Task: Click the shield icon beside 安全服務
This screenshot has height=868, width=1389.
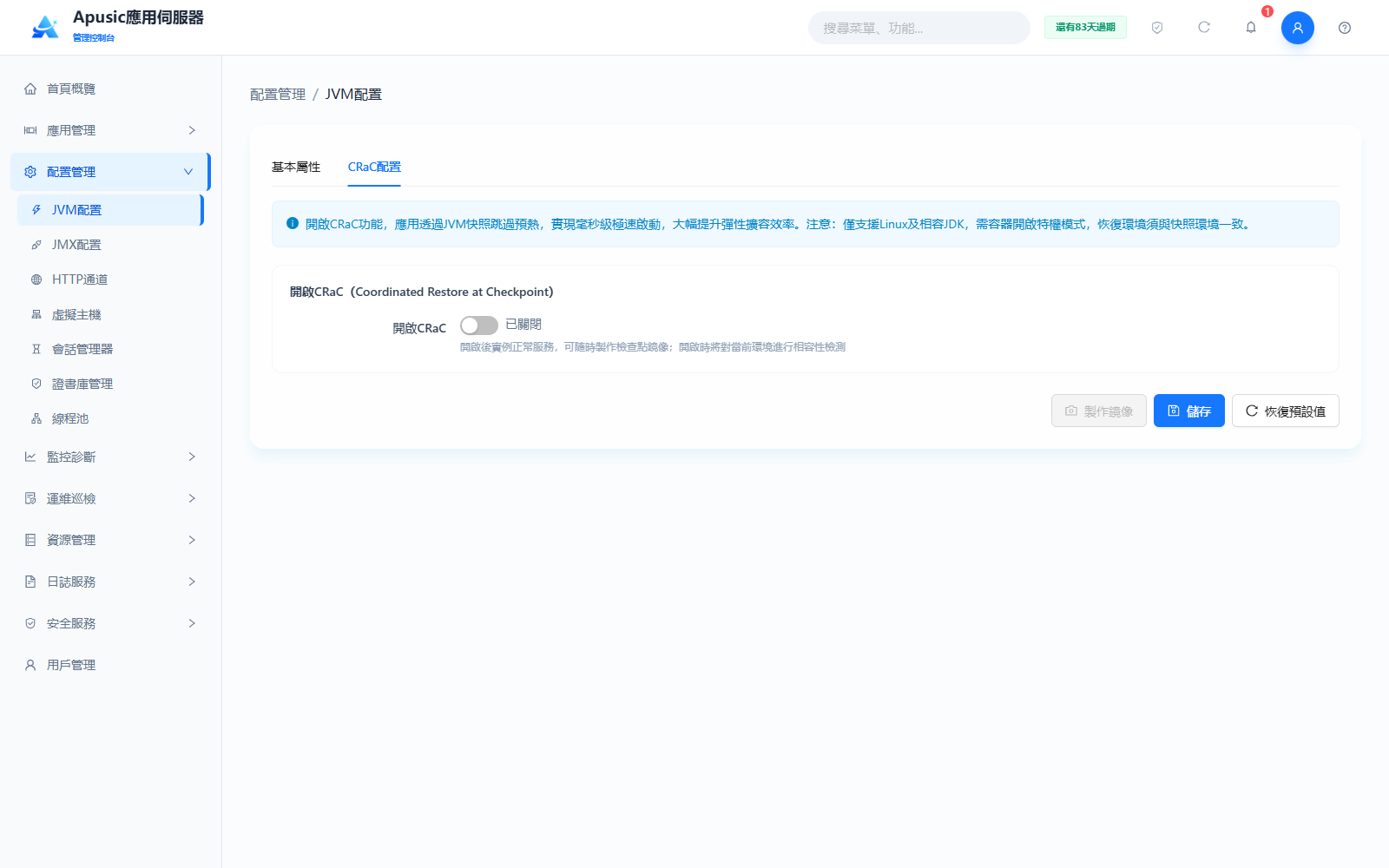Action: pyautogui.click(x=30, y=623)
